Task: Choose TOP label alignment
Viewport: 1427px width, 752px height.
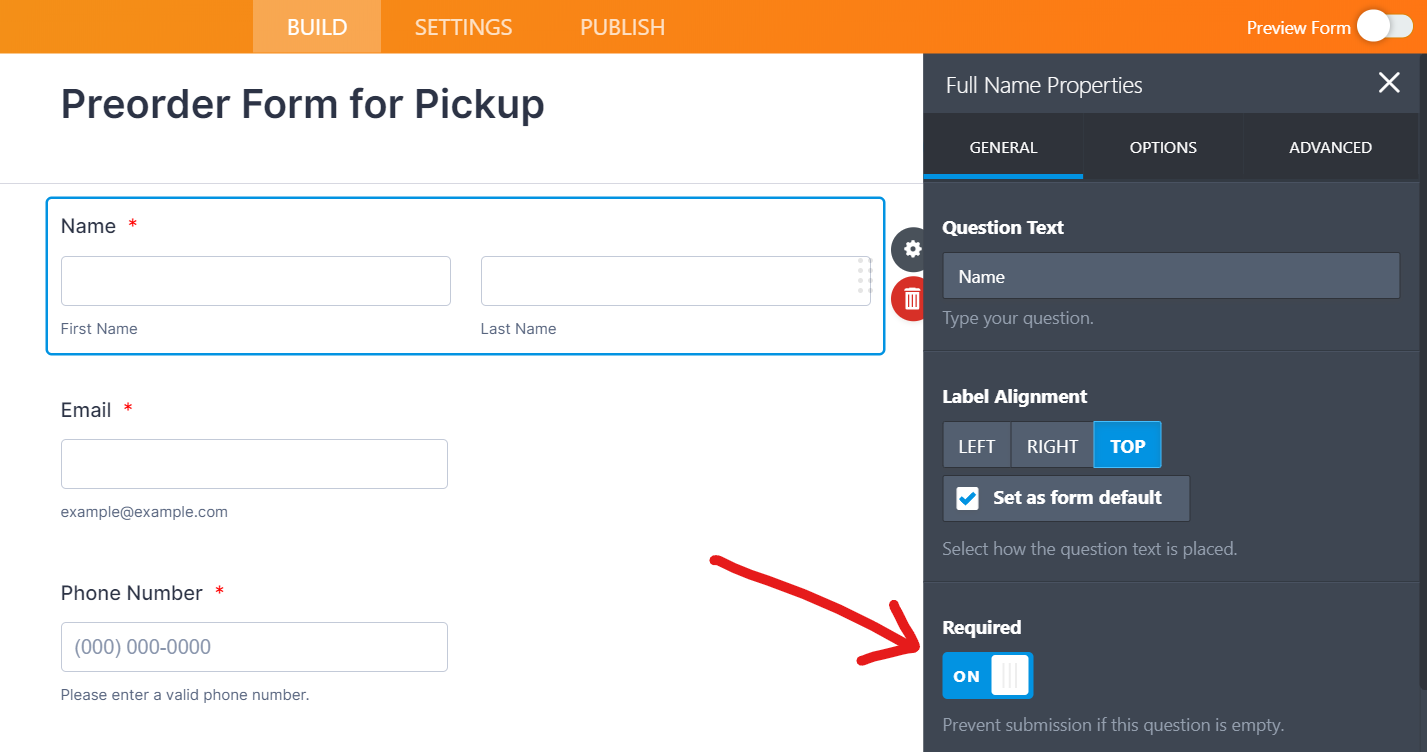Action: point(1127,446)
